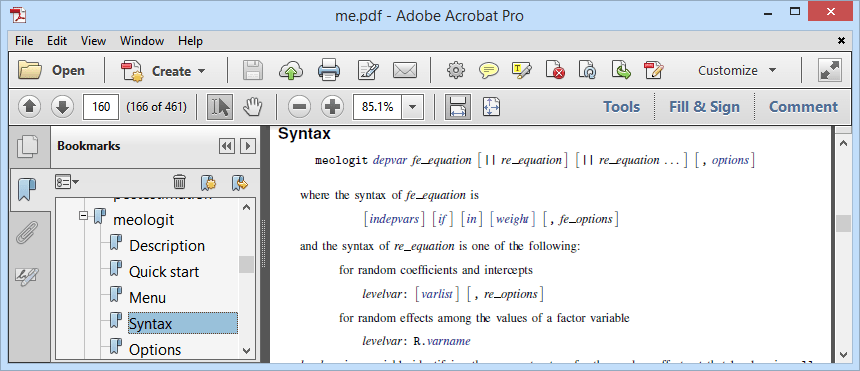This screenshot has width=860, height=371.
Task: Open the Attachments paperclip panel
Action: pos(26,233)
